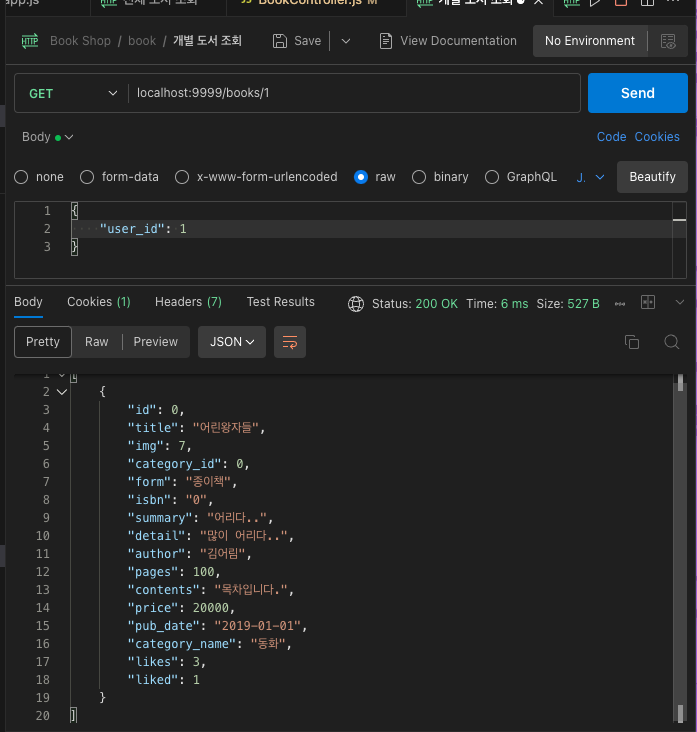Open the response Cookies (1) tab
Screen dimensions: 697x732
tap(99, 303)
